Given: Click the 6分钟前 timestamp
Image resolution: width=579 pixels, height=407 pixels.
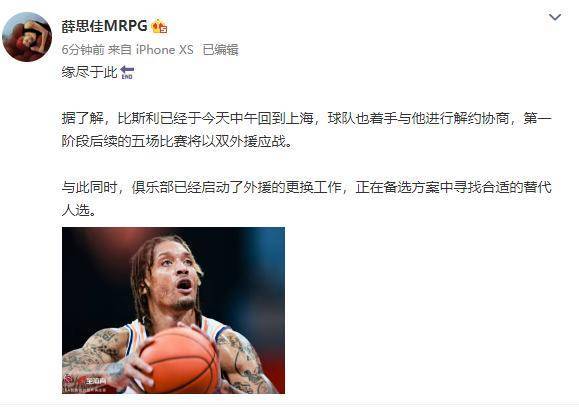Looking at the screenshot, I should [83, 49].
